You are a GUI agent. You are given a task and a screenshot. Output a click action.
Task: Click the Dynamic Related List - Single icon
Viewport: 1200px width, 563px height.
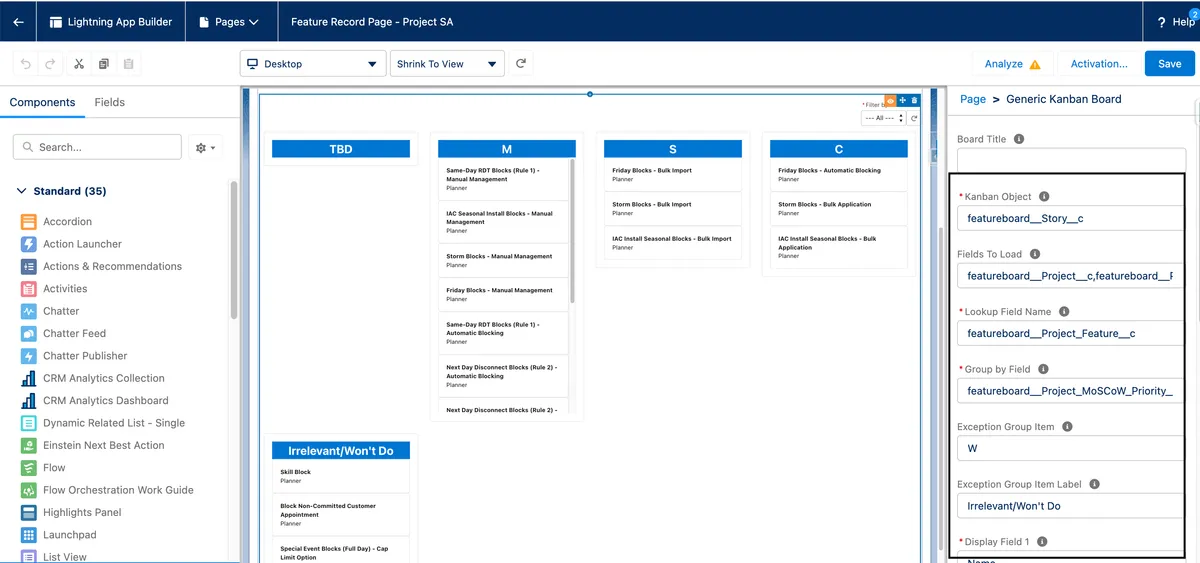click(x=28, y=423)
